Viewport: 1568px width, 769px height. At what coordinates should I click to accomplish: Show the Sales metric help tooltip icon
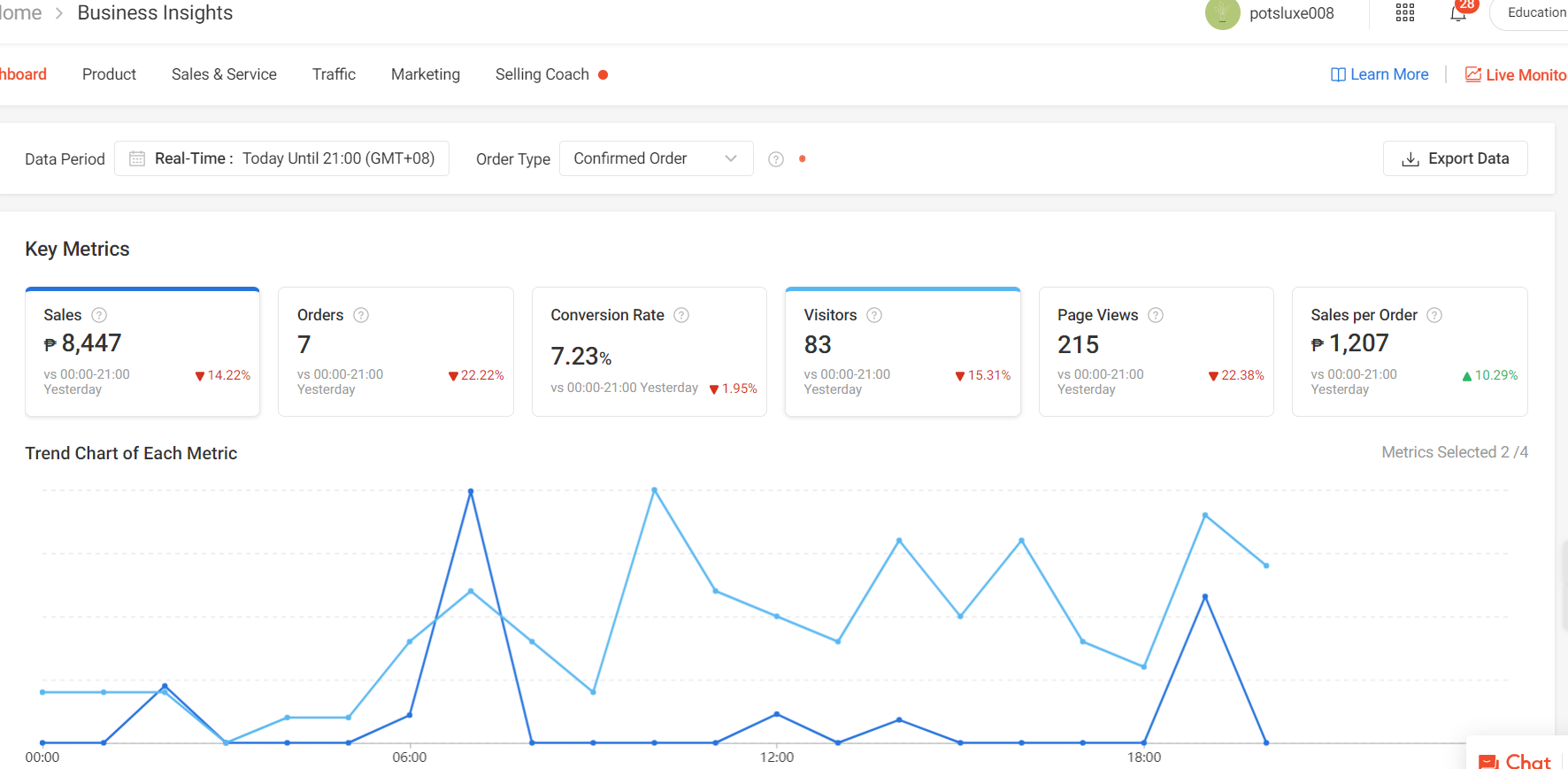(99, 315)
